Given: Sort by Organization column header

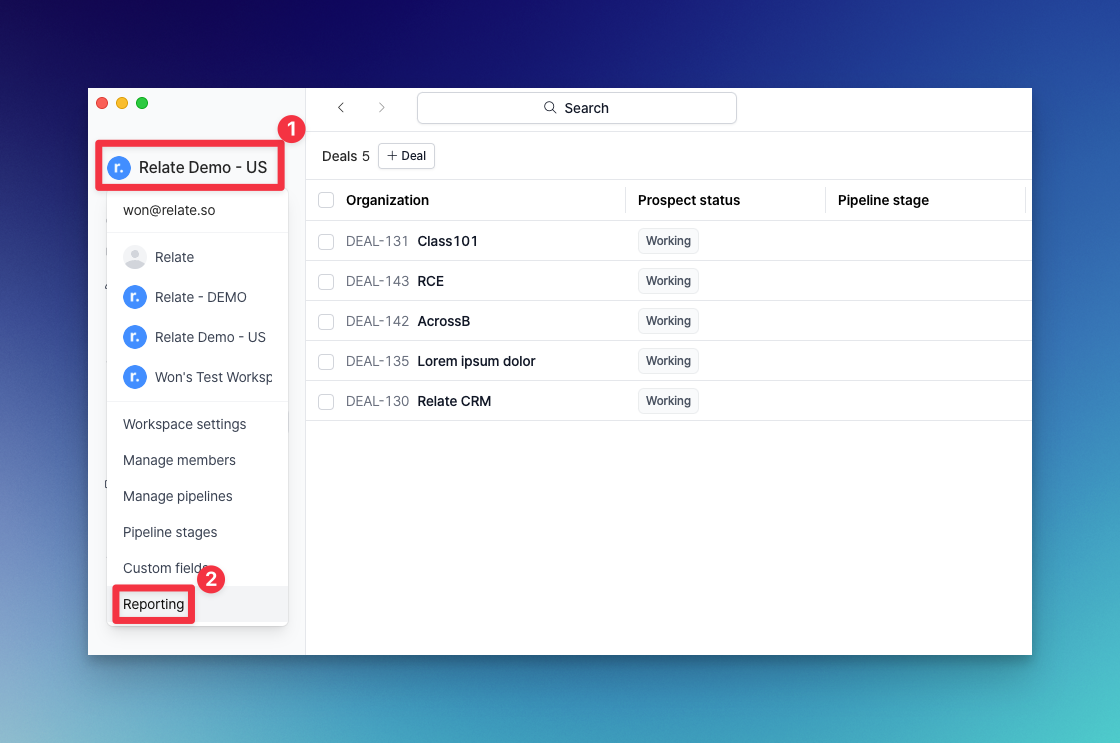Looking at the screenshot, I should pos(388,200).
